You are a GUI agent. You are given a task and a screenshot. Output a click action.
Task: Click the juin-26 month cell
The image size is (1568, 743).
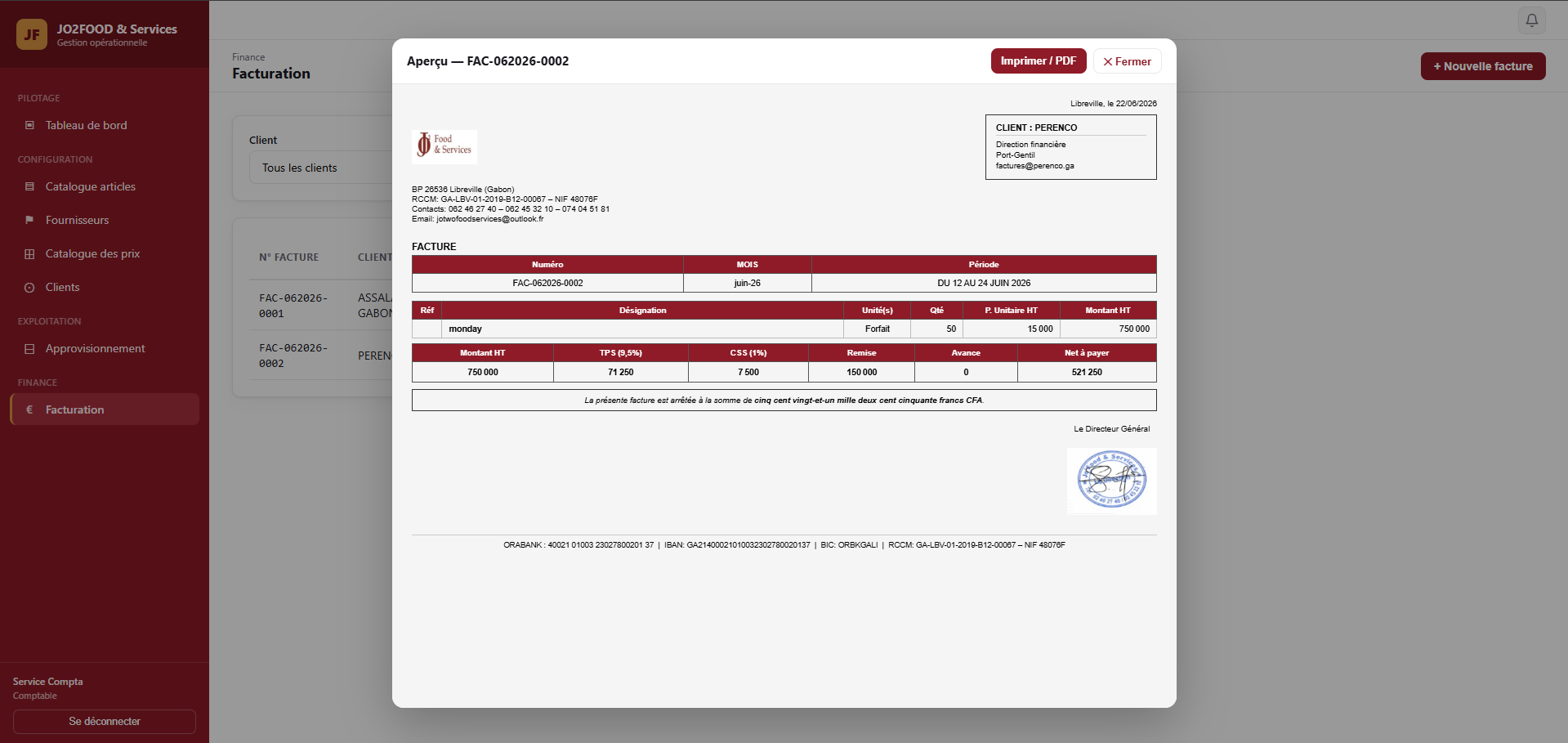tap(747, 283)
